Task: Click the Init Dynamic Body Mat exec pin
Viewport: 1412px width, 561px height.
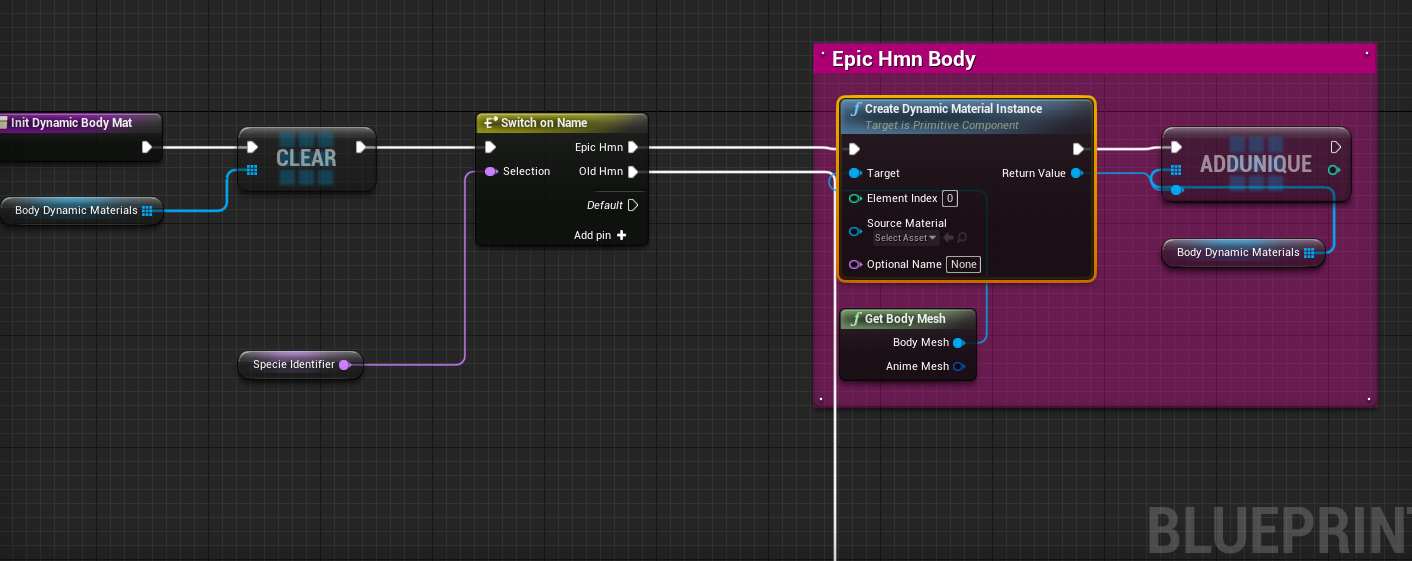Action: tap(147, 147)
